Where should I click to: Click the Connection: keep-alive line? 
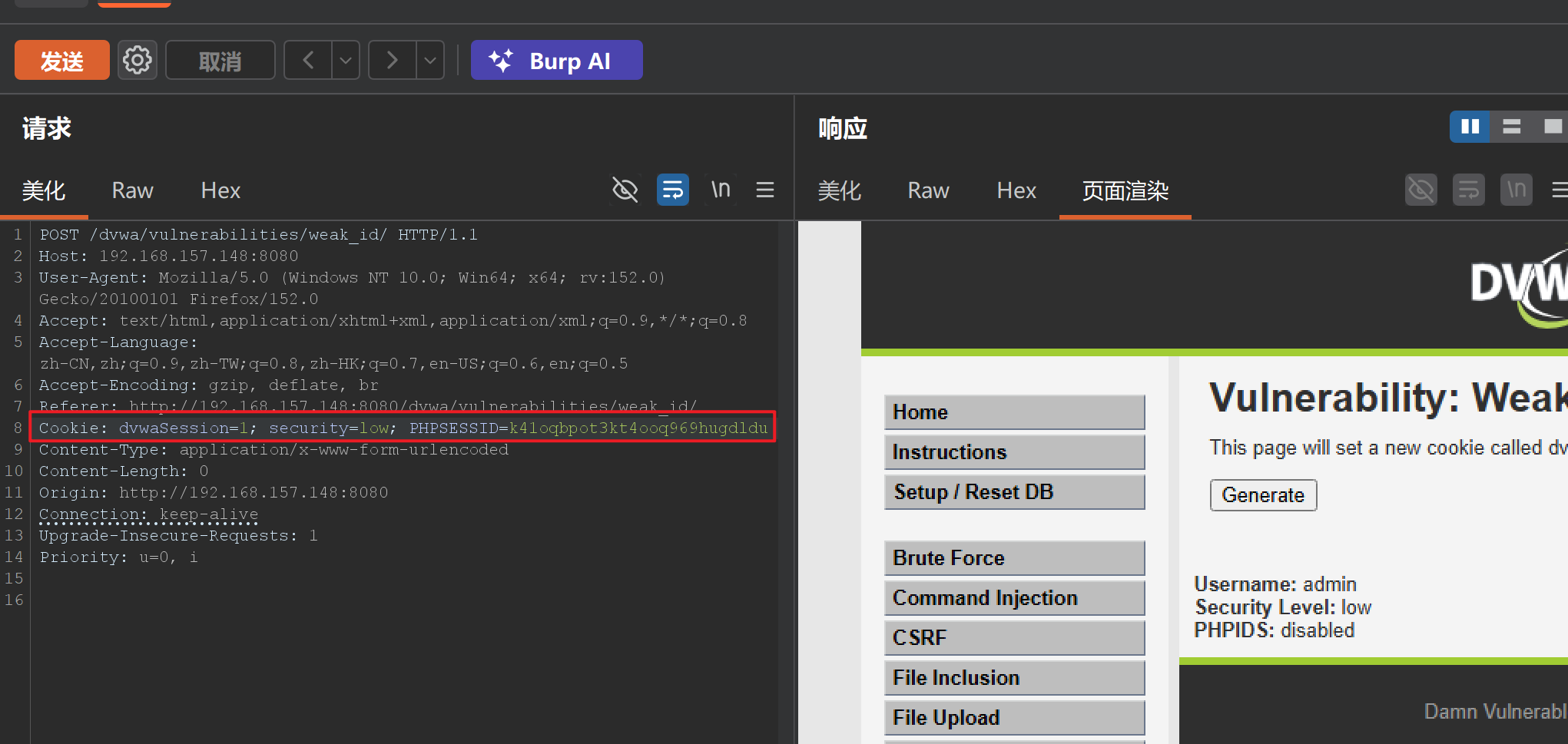(x=149, y=514)
